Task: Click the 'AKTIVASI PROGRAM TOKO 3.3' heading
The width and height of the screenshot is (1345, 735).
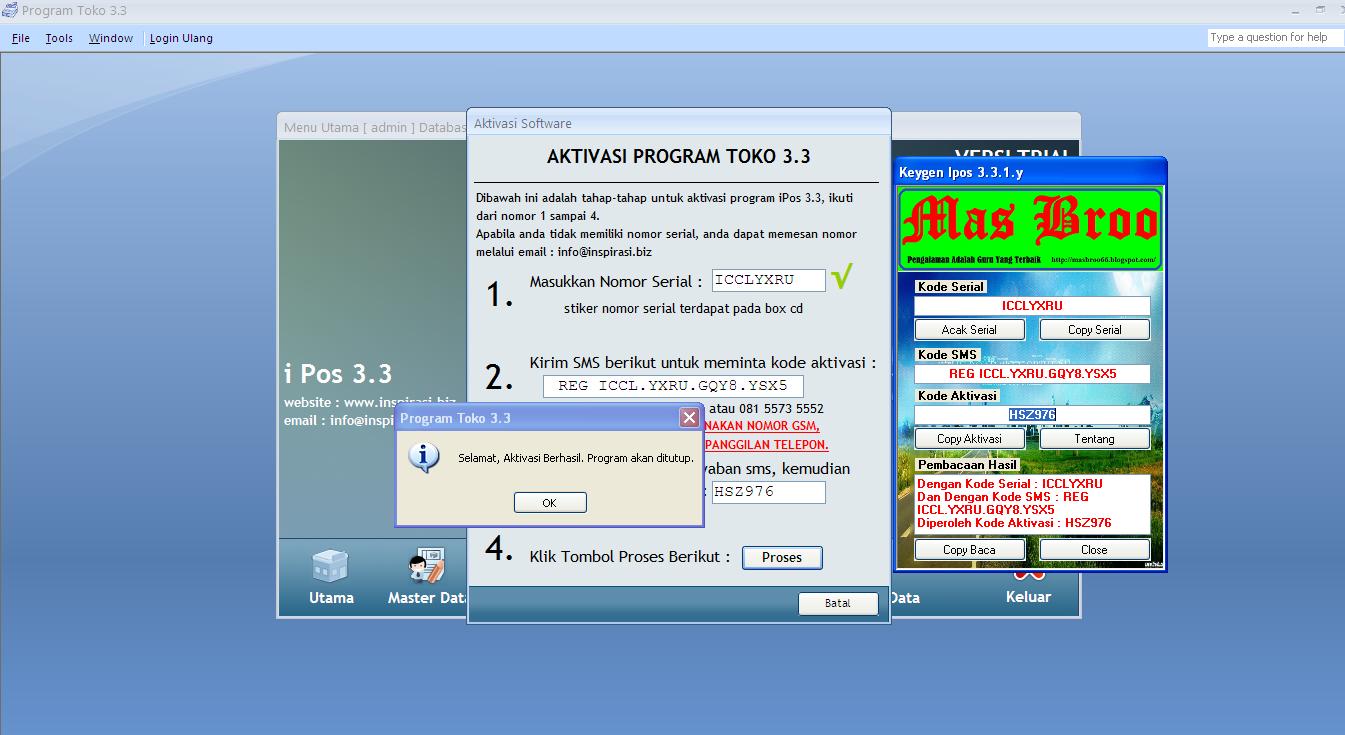Action: (x=678, y=156)
